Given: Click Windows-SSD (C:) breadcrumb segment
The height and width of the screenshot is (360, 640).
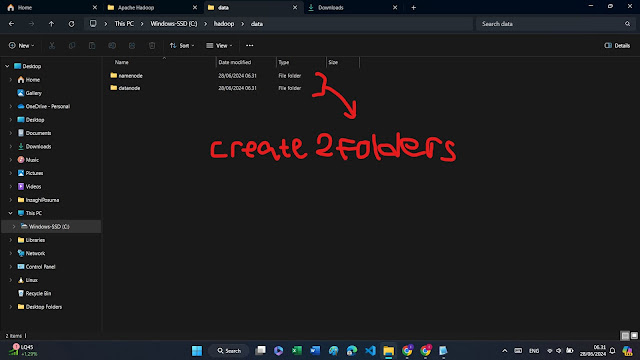Looking at the screenshot, I should [174, 24].
